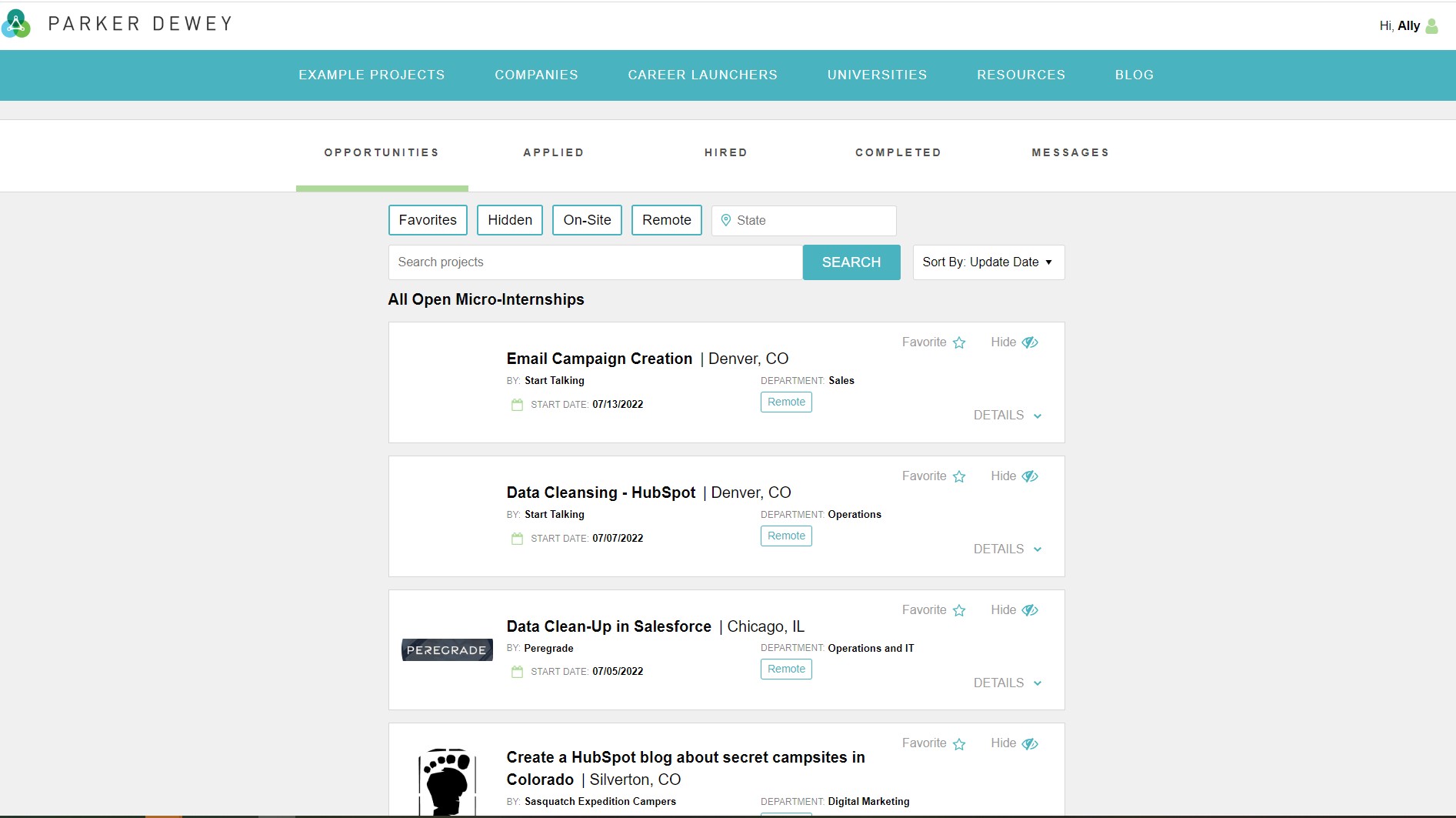This screenshot has width=1456, height=818.
Task: Open the Messages tab
Action: coord(1071,152)
